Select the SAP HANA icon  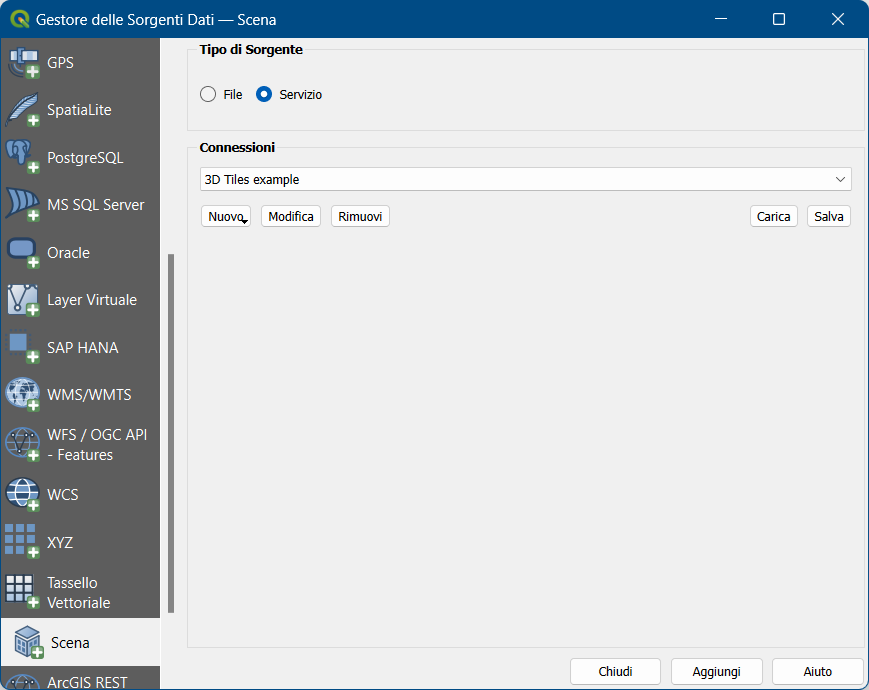pos(22,347)
